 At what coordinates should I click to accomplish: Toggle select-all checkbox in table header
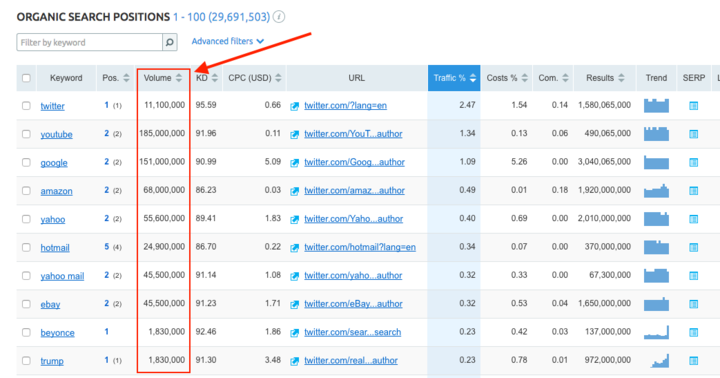tap(26, 78)
